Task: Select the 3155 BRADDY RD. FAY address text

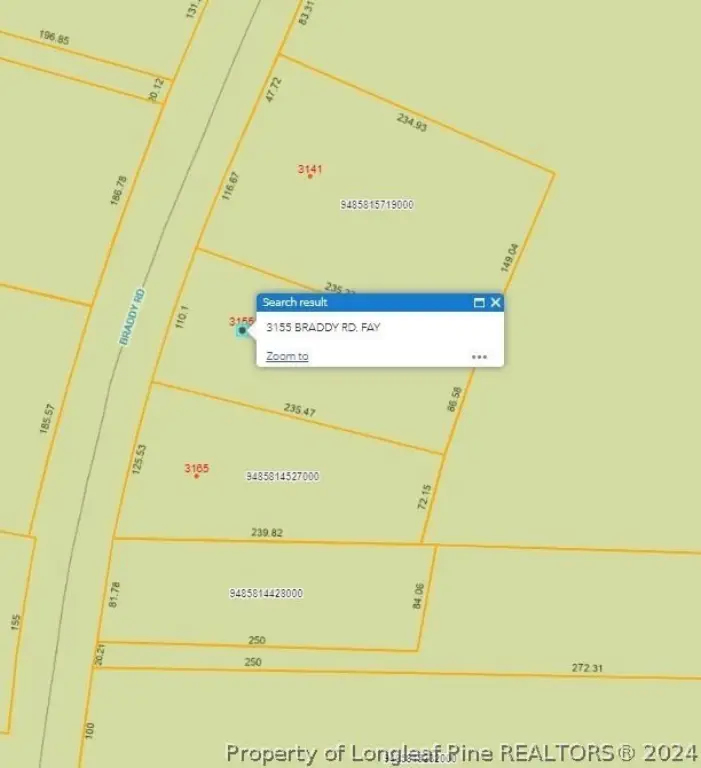Action: coord(322,327)
